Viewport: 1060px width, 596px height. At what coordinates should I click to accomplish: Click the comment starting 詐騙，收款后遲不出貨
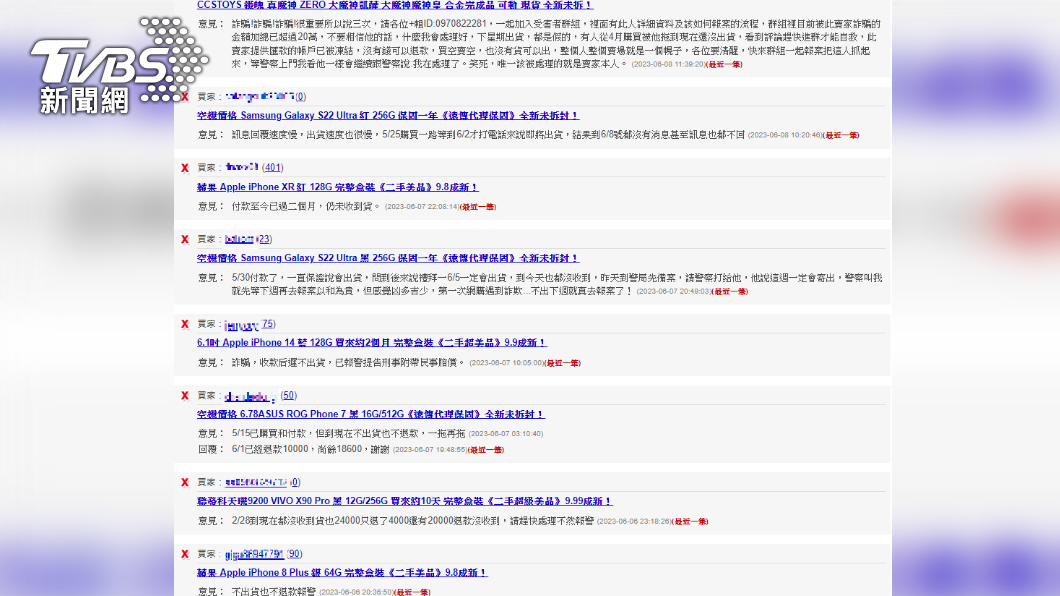tap(348, 362)
